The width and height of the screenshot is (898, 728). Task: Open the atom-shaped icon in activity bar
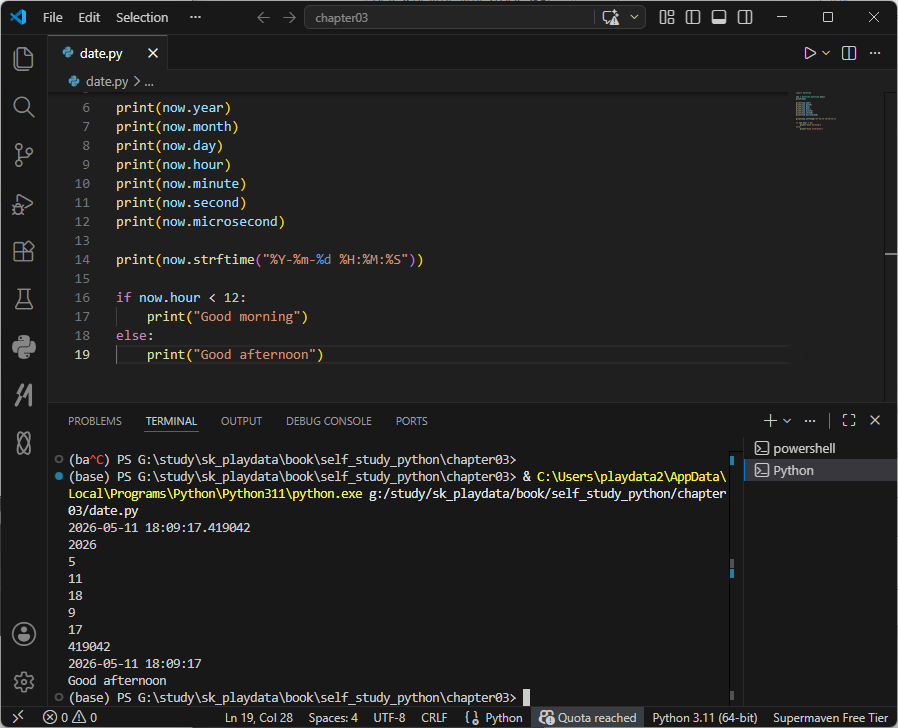pyautogui.click(x=23, y=443)
